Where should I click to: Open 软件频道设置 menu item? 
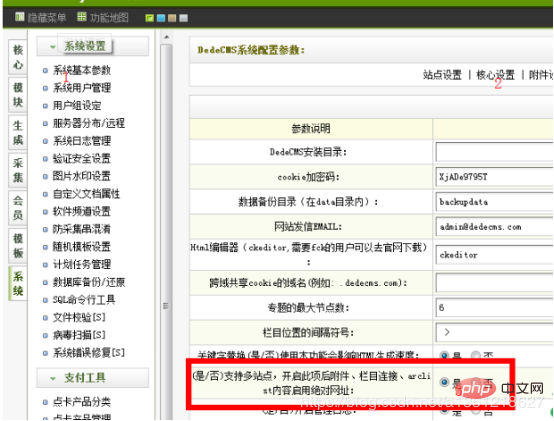[82, 212]
